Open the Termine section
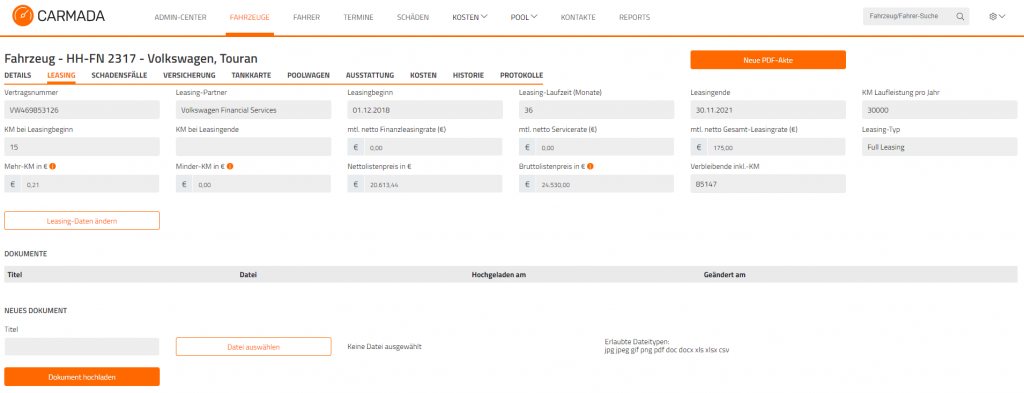The image size is (1024, 393). [x=359, y=18]
